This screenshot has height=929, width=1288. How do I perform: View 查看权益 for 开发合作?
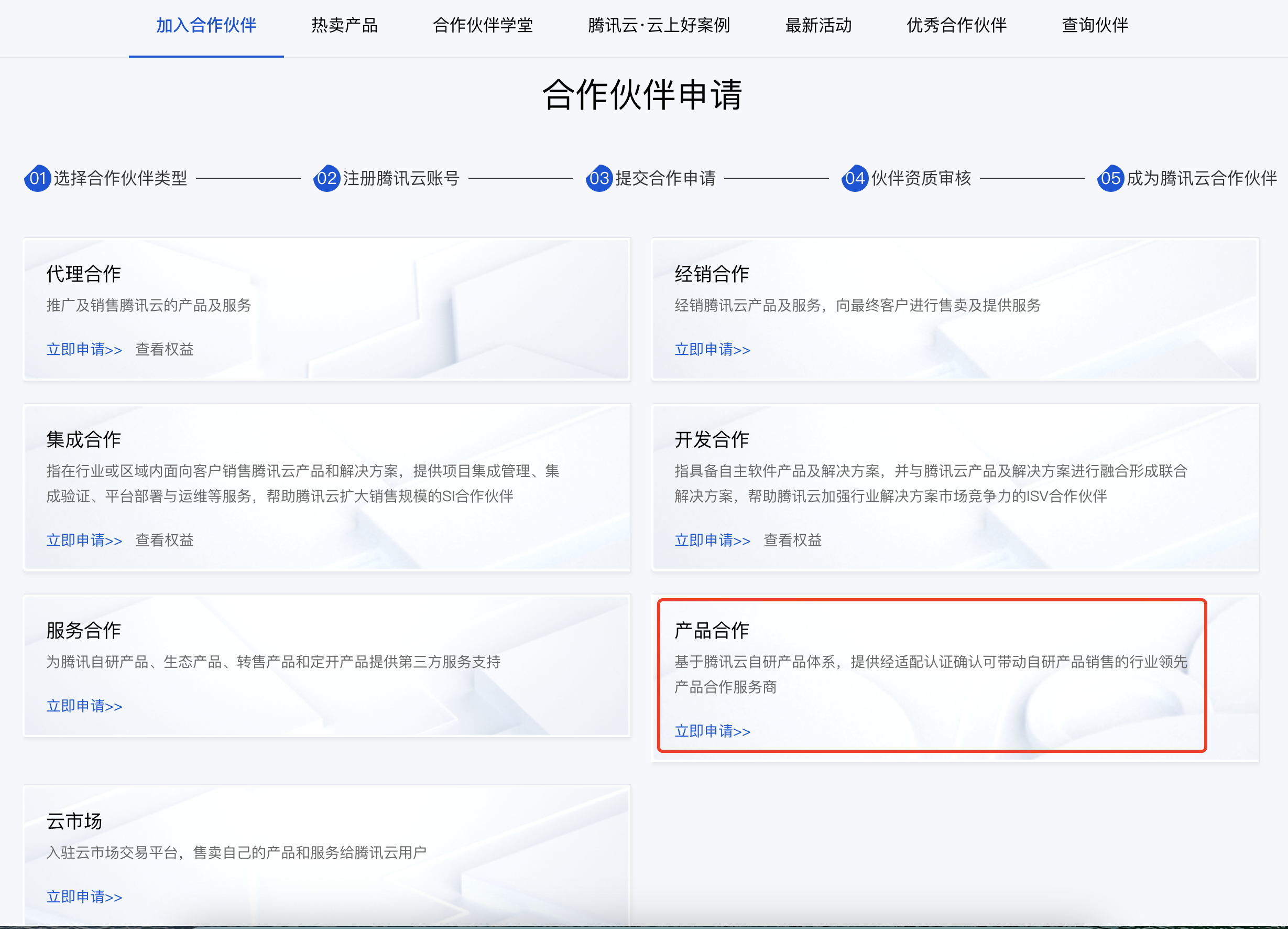click(792, 541)
